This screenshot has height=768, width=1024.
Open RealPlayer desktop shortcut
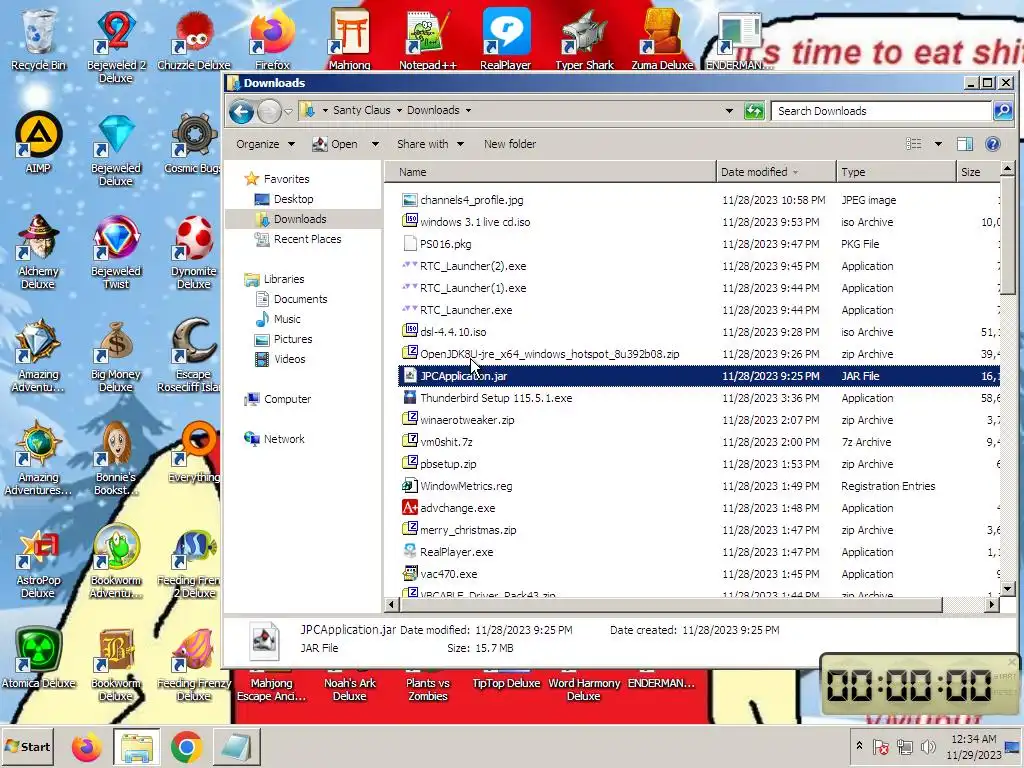click(505, 39)
